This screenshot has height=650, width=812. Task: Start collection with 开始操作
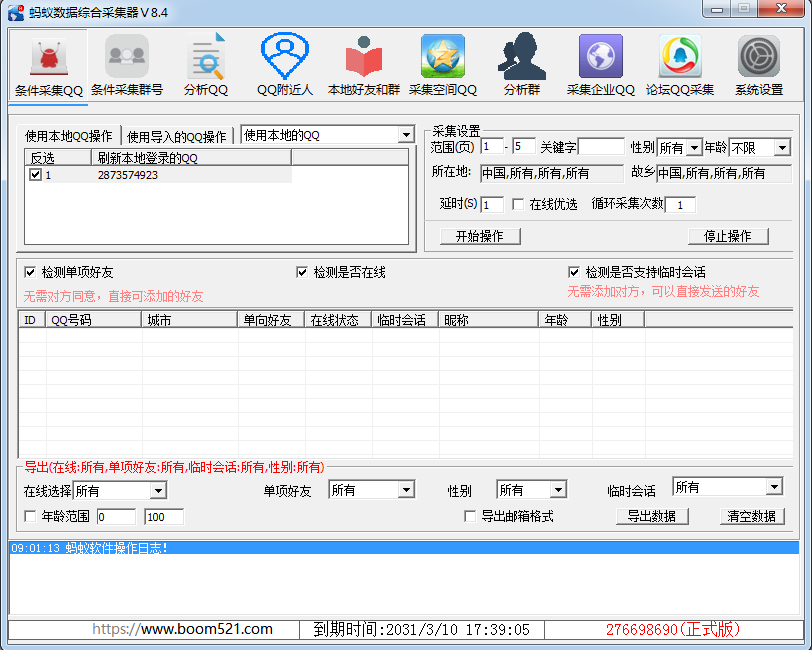point(480,236)
